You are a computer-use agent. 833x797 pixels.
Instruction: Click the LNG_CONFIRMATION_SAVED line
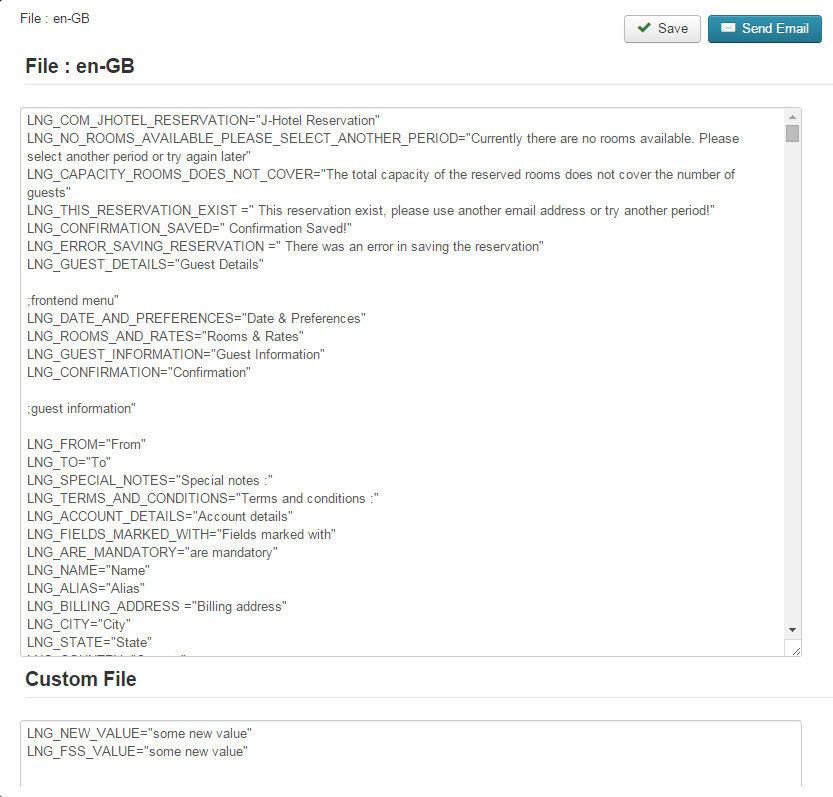[x=189, y=228]
